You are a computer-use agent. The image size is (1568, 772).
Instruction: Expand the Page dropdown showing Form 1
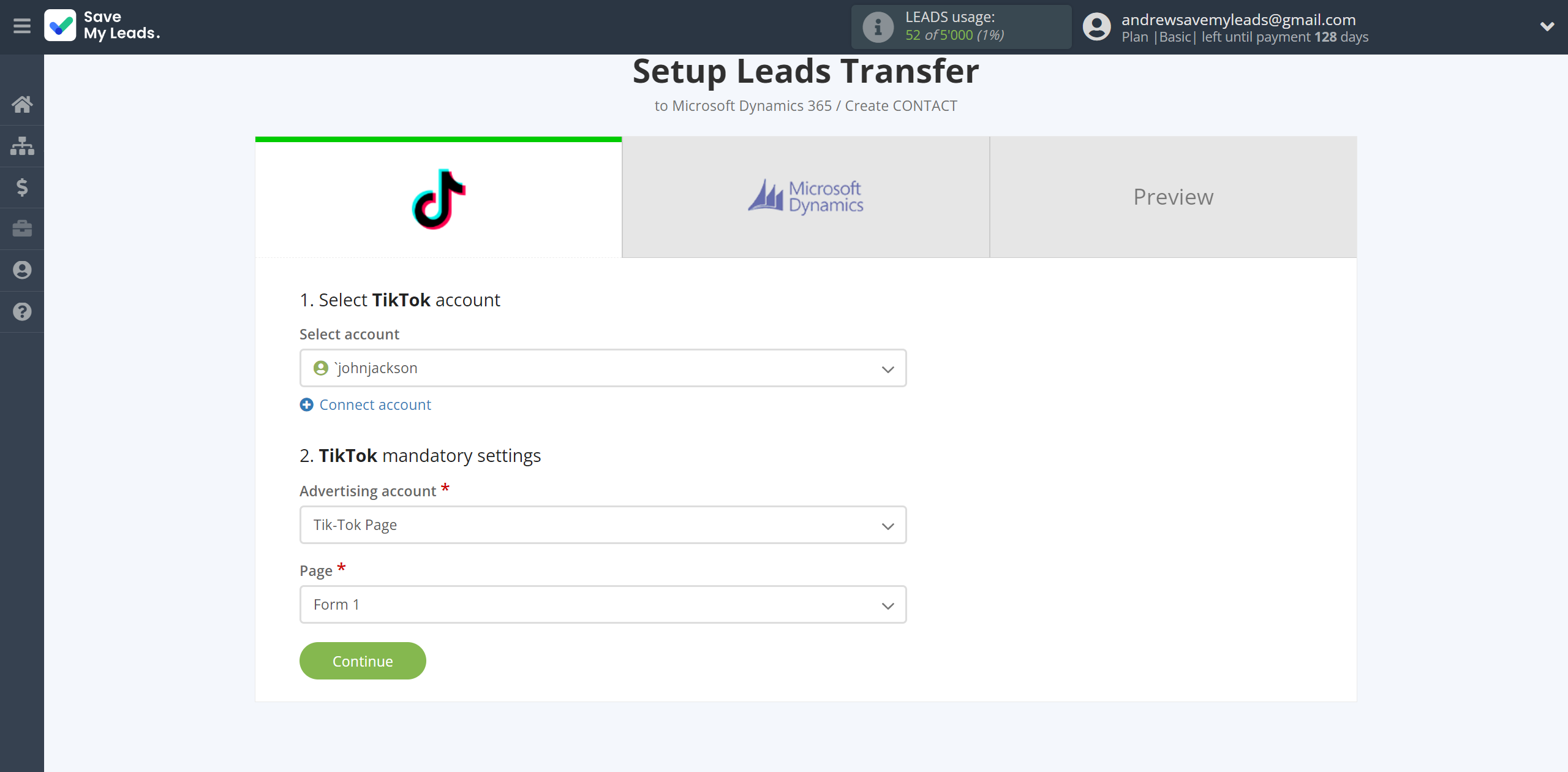602,604
